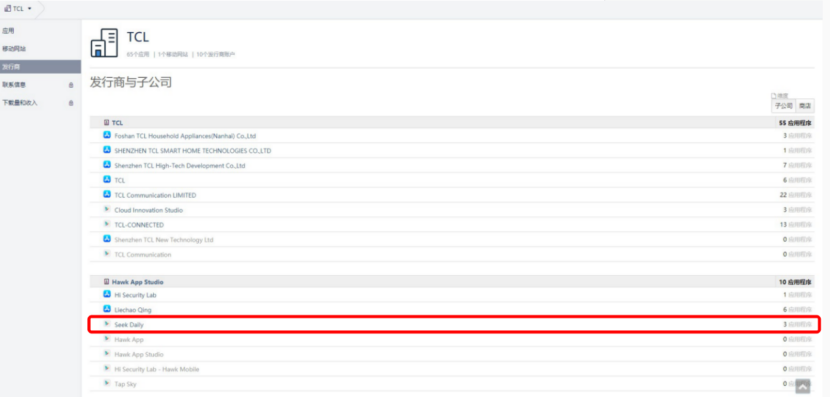Click the Hawk App Studio group header name
This screenshot has height=397, width=830.
point(138,282)
